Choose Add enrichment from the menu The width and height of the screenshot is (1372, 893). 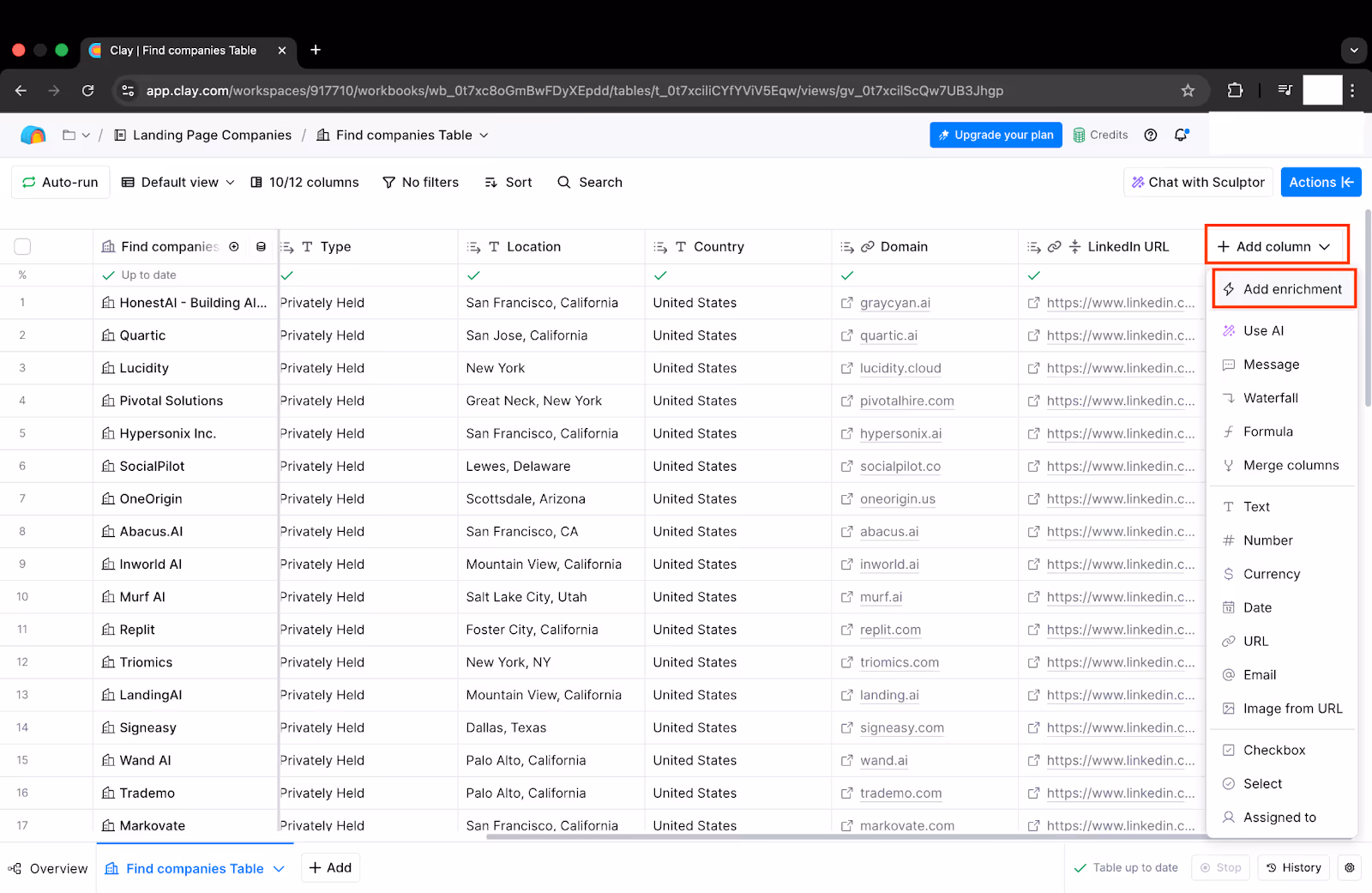coord(1283,289)
